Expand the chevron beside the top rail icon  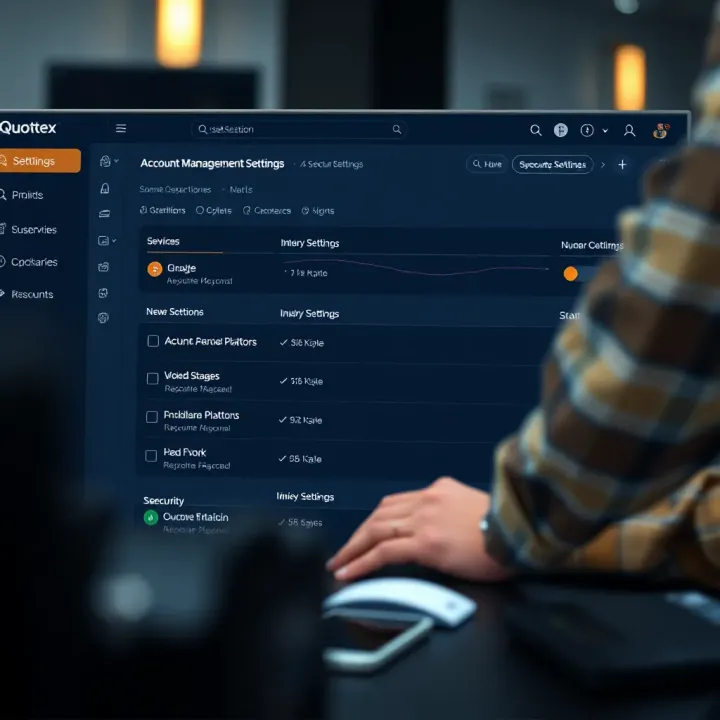click(116, 161)
